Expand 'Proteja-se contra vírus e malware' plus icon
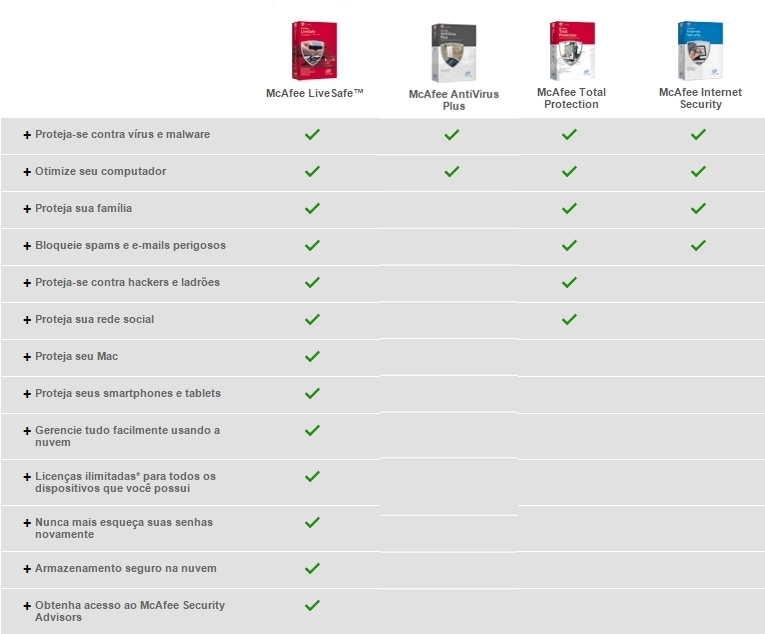Image resolution: width=765 pixels, height=634 pixels. click(x=27, y=135)
